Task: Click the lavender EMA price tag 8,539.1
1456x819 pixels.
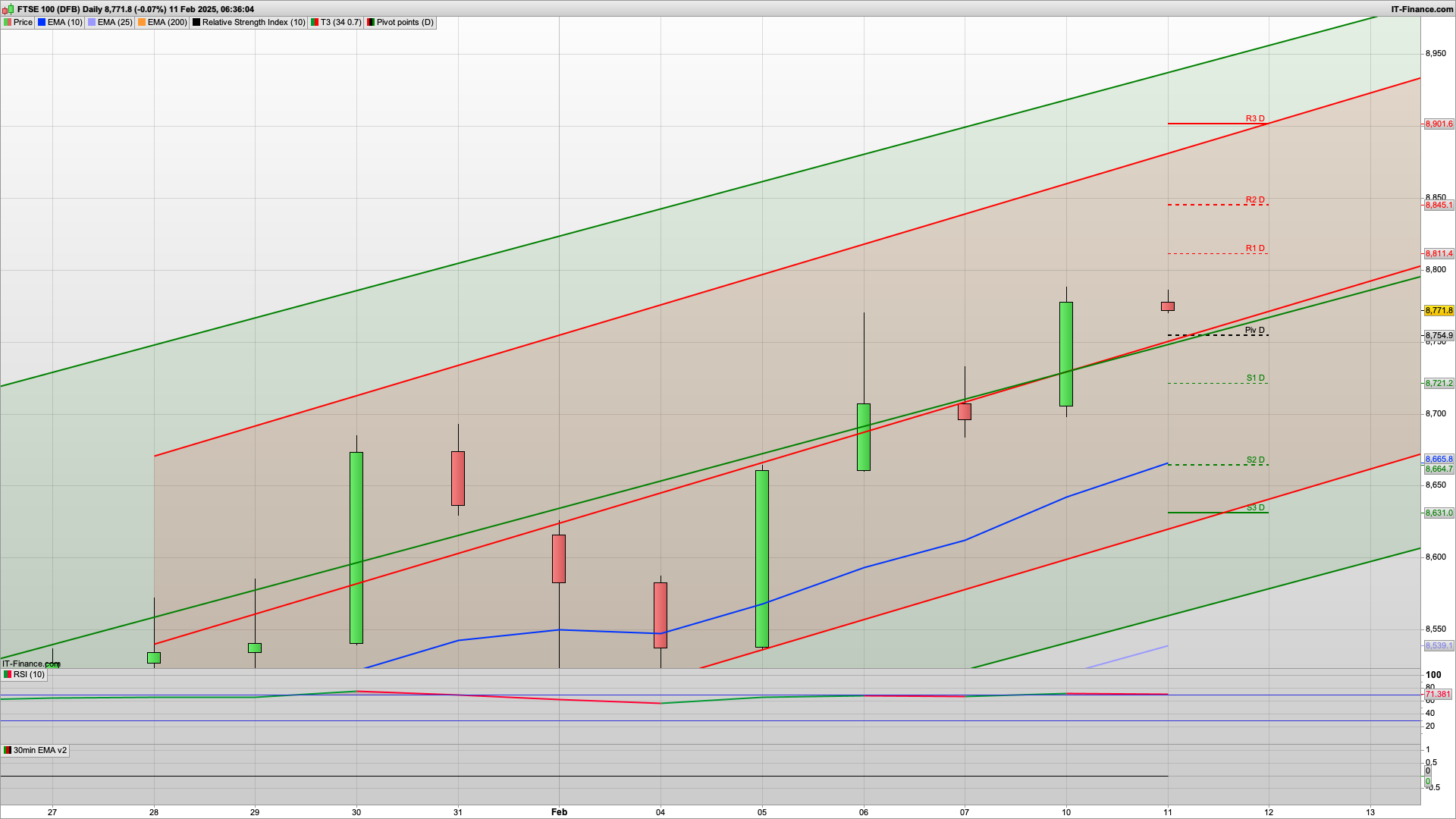Action: point(1439,645)
